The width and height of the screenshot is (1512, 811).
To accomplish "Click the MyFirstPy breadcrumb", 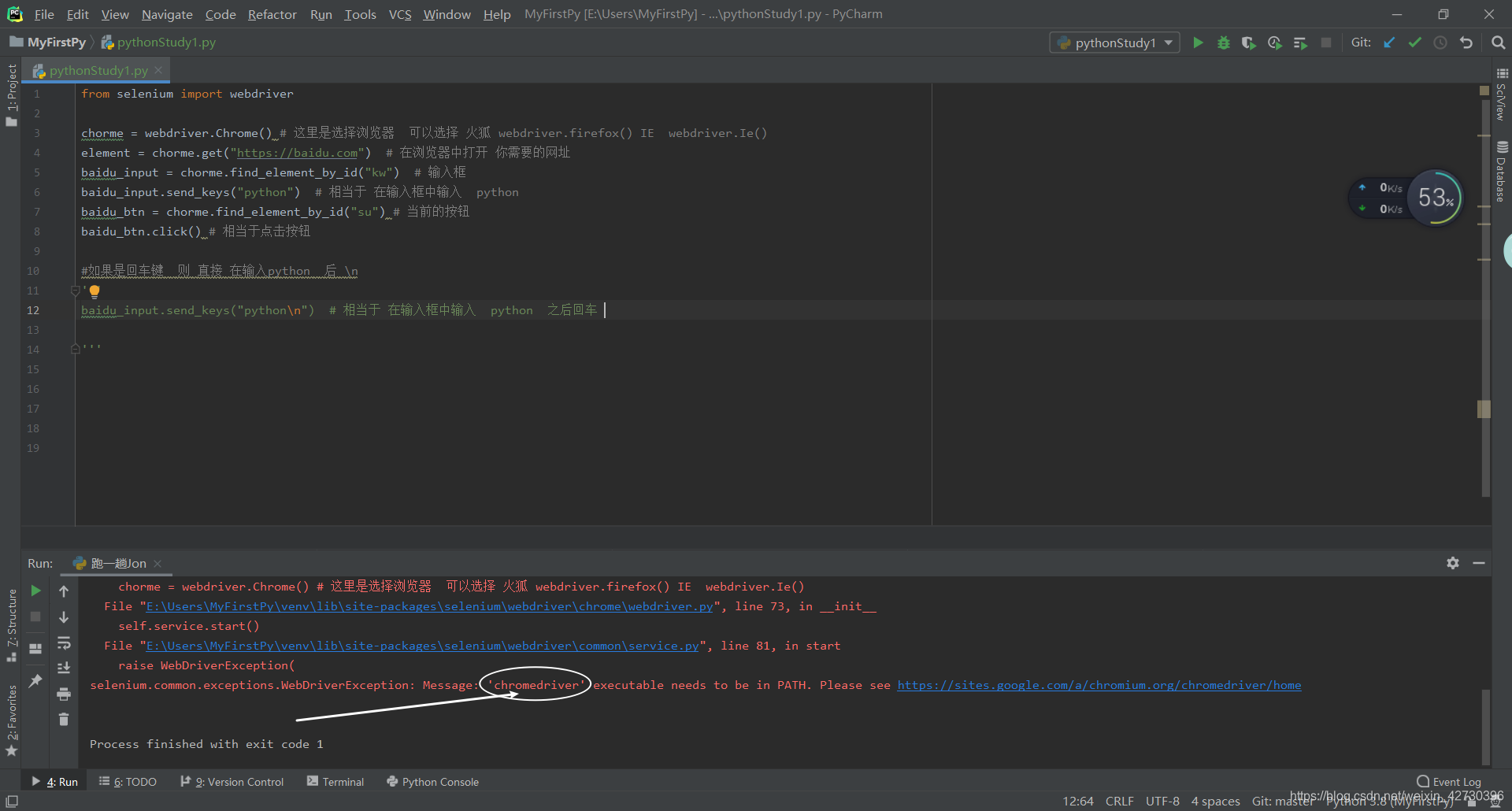I will point(48,42).
